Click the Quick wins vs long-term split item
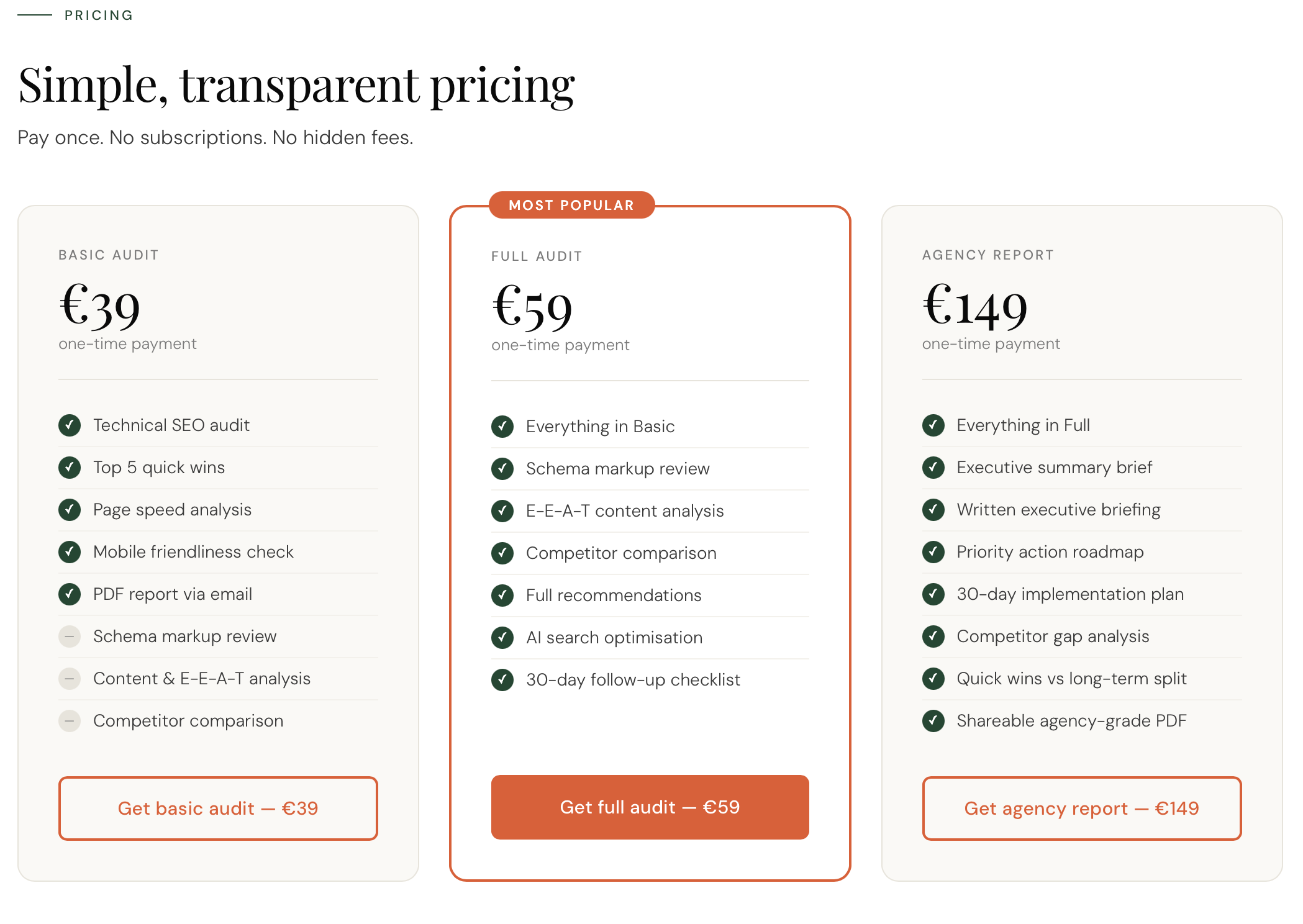This screenshot has width=1303, height=924. click(x=1071, y=679)
